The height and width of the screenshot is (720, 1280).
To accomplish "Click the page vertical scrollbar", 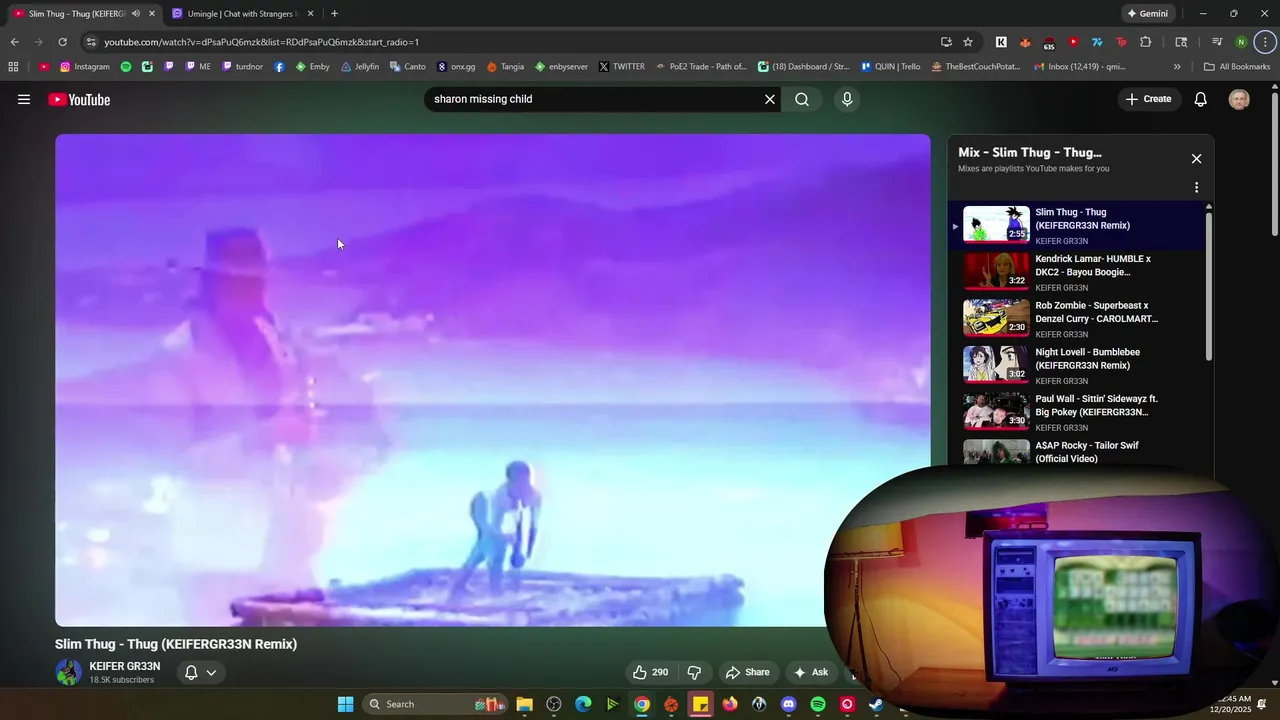I will tap(1275, 165).
